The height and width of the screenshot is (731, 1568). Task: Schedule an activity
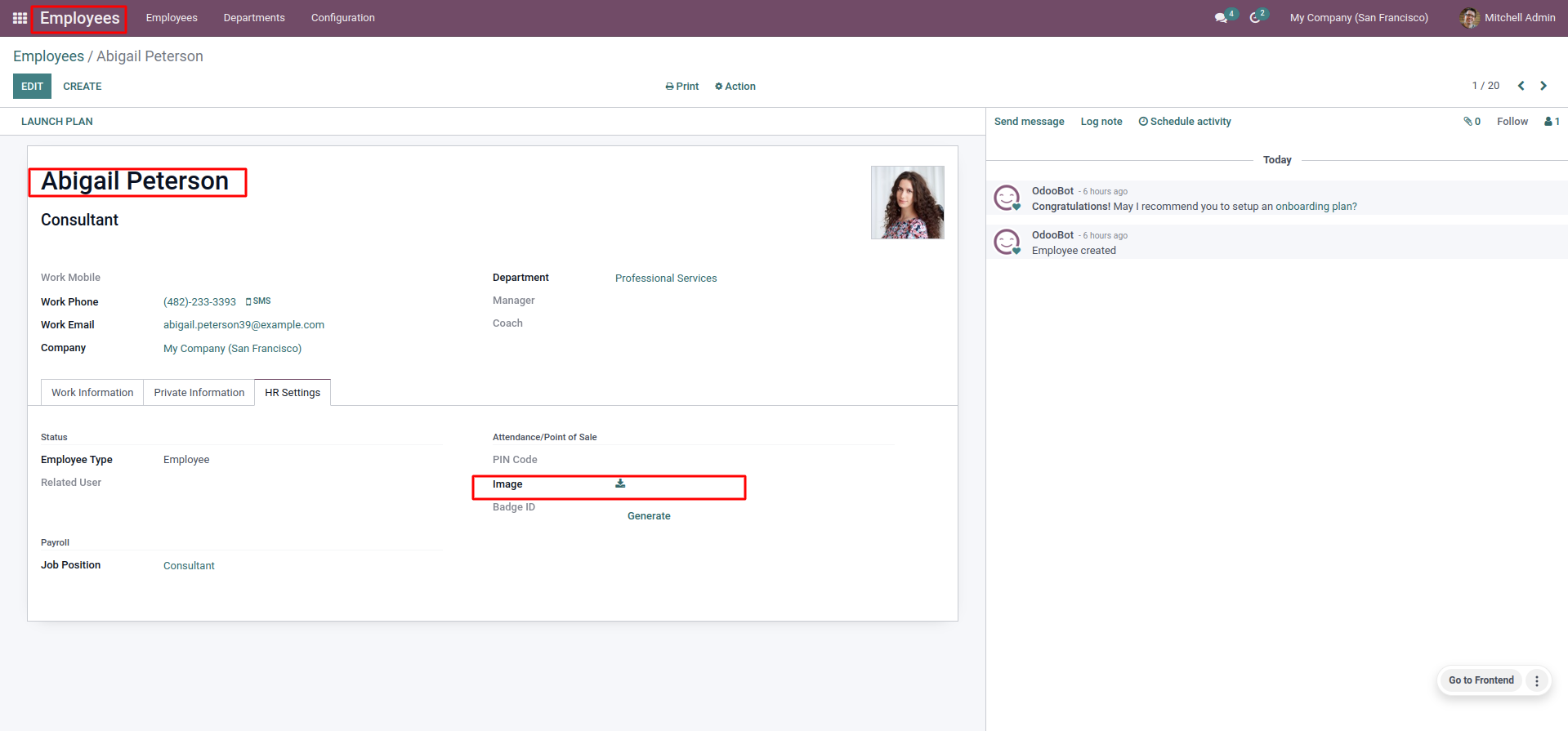click(x=1185, y=122)
